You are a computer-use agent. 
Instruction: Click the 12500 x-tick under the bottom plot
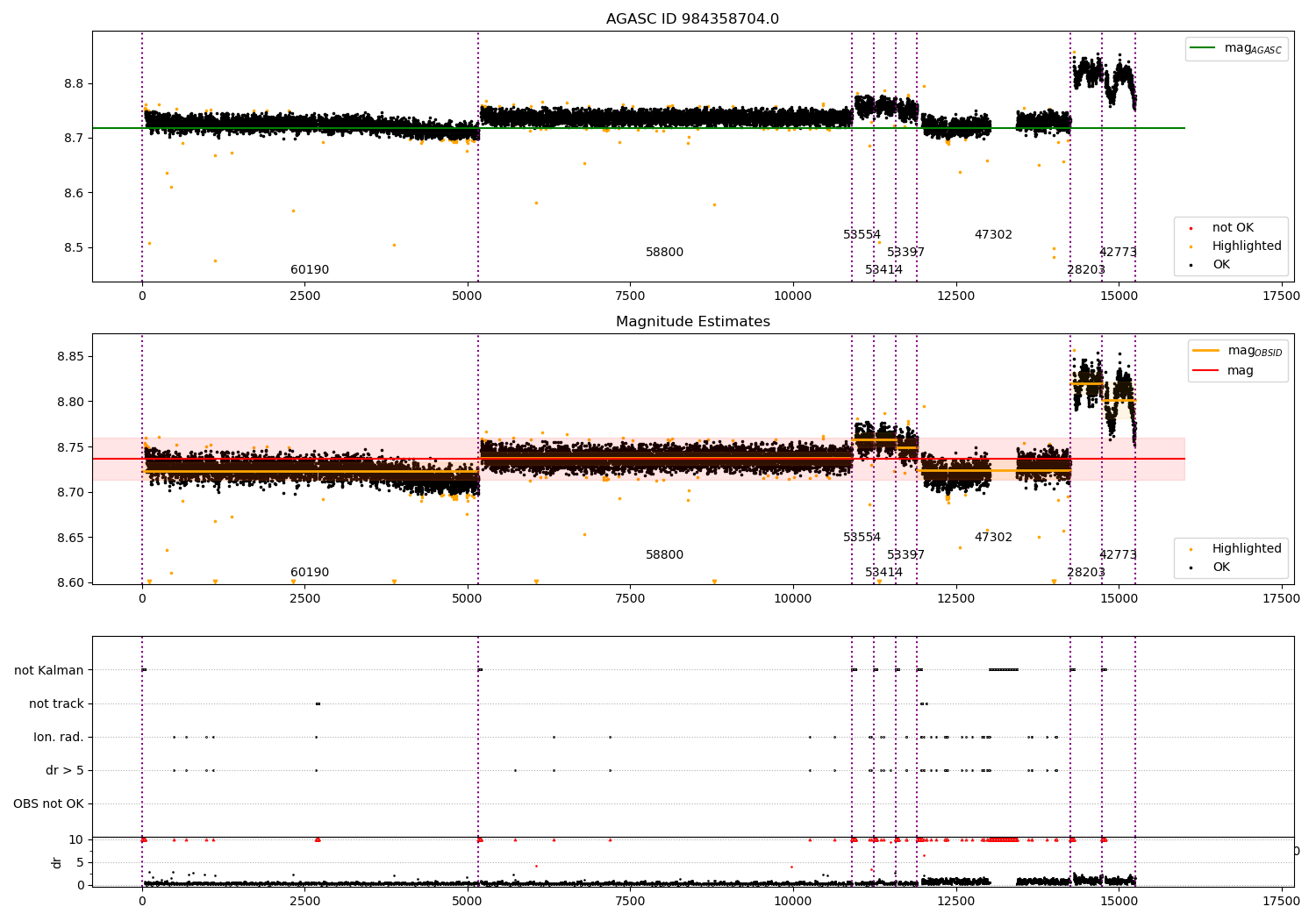(x=955, y=902)
